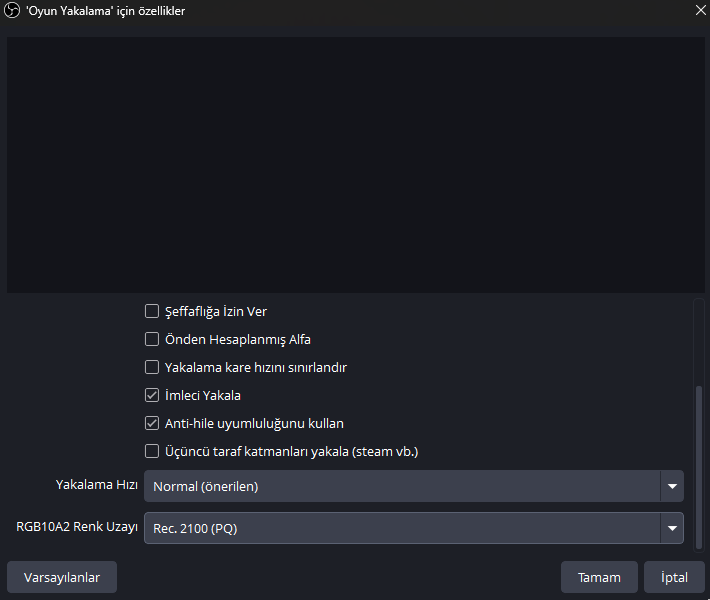Open the Yakalama Hızı combo box
Image resolution: width=710 pixels, height=600 pixels.
pyautogui.click(x=400, y=487)
